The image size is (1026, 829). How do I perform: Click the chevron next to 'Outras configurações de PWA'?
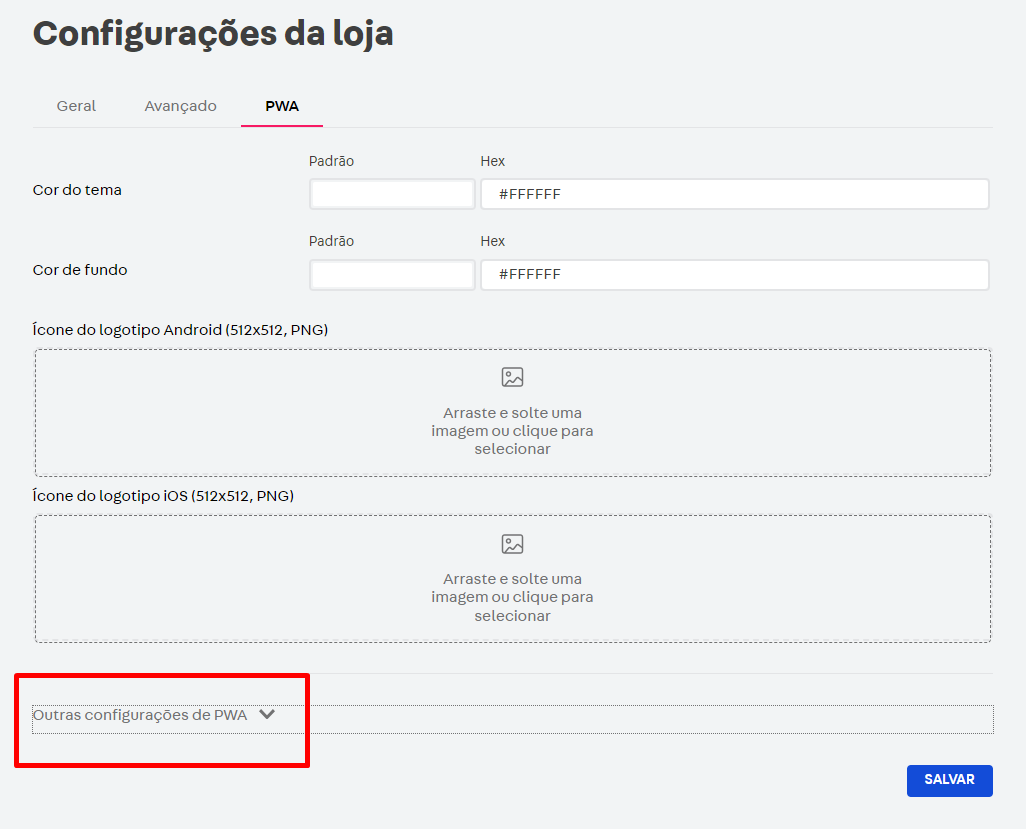(267, 714)
